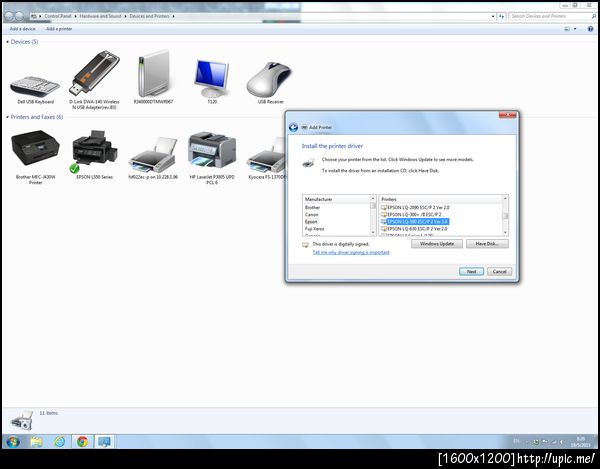Click the back arrow in Add Printer wizard

pos(293,127)
